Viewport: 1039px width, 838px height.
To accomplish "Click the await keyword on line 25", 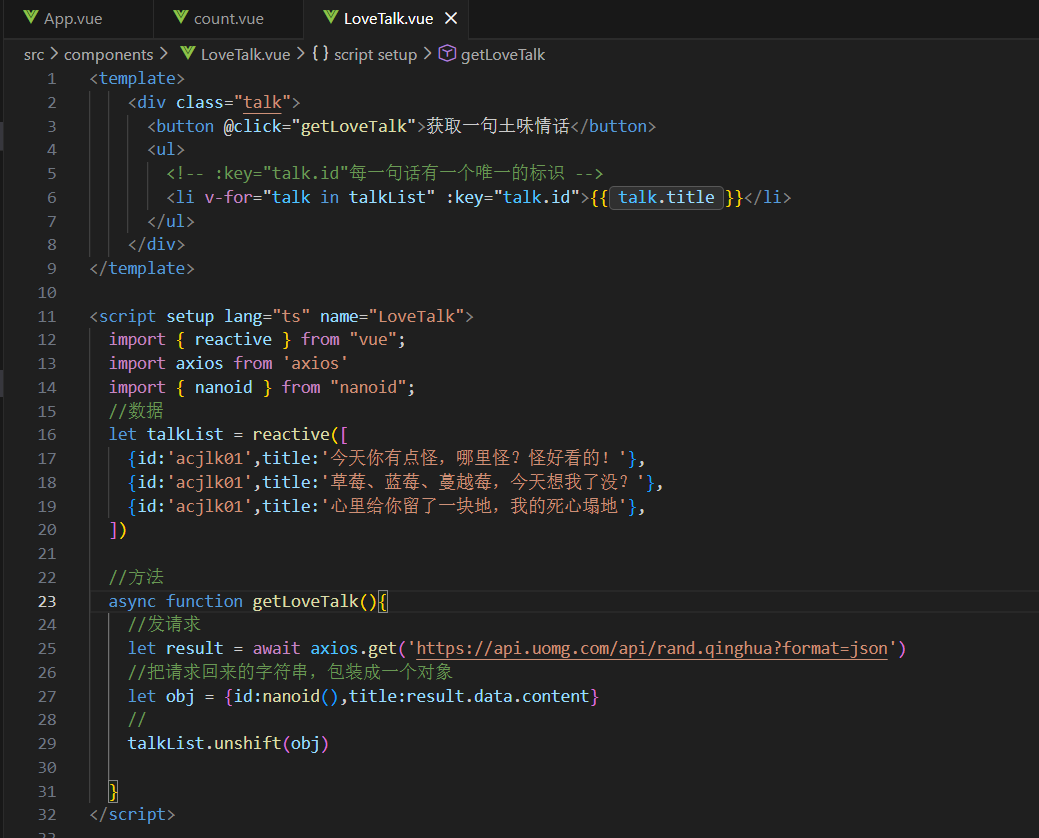I will [276, 649].
